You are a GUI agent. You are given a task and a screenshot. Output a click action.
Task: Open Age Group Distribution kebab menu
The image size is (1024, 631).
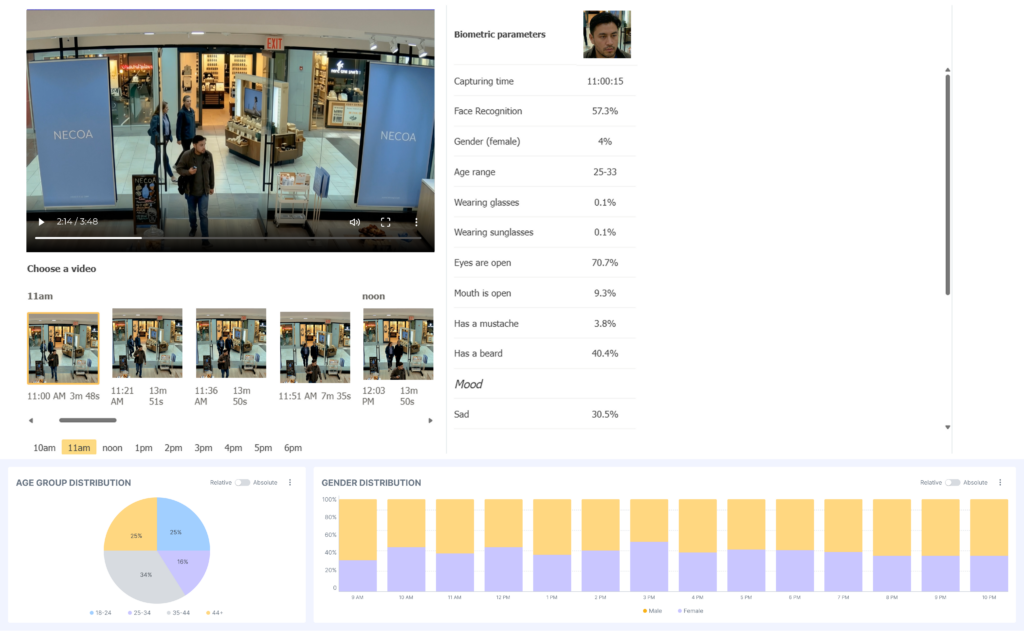[x=290, y=482]
